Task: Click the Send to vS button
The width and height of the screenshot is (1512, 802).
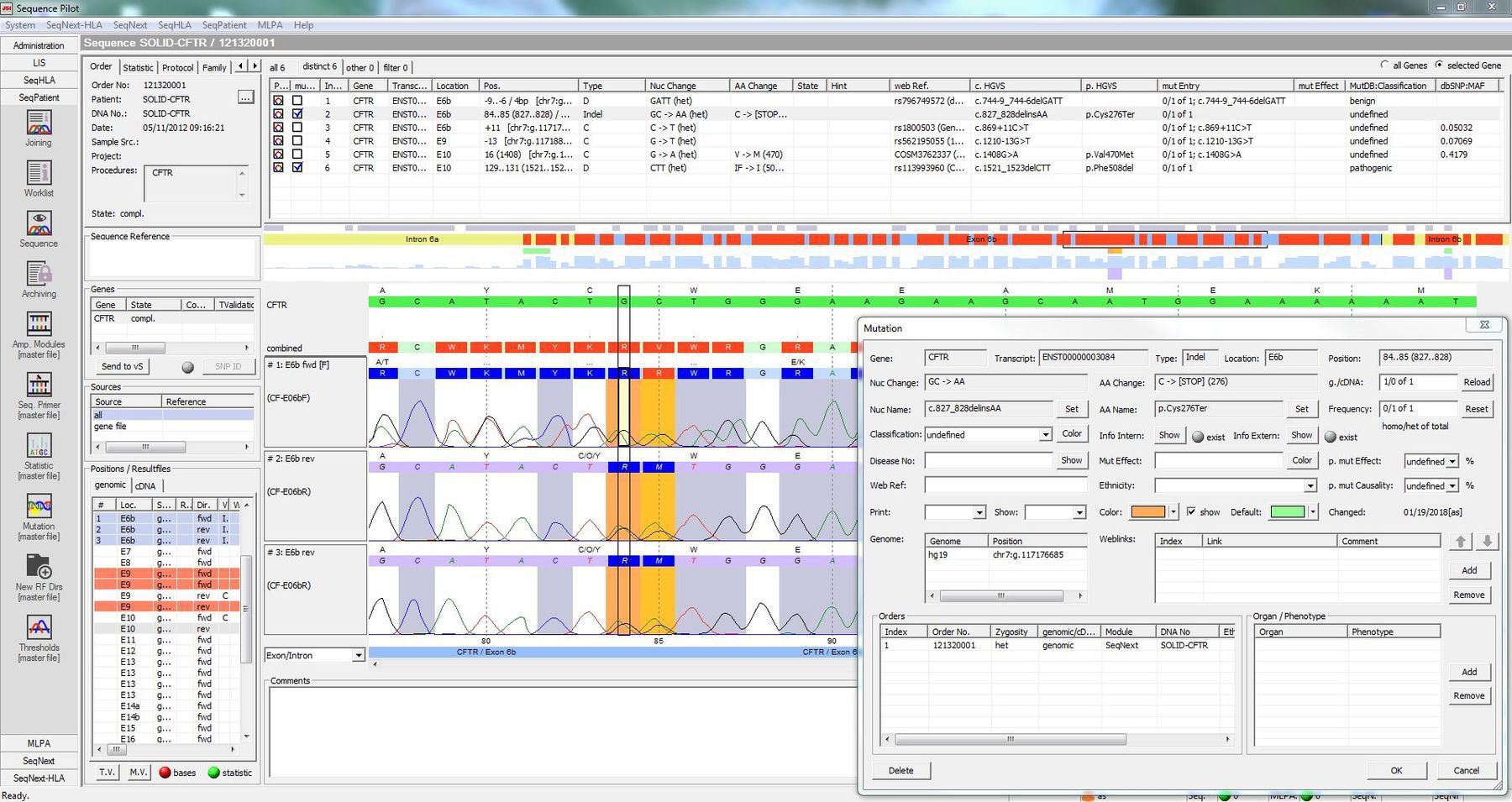Action: 120,366
